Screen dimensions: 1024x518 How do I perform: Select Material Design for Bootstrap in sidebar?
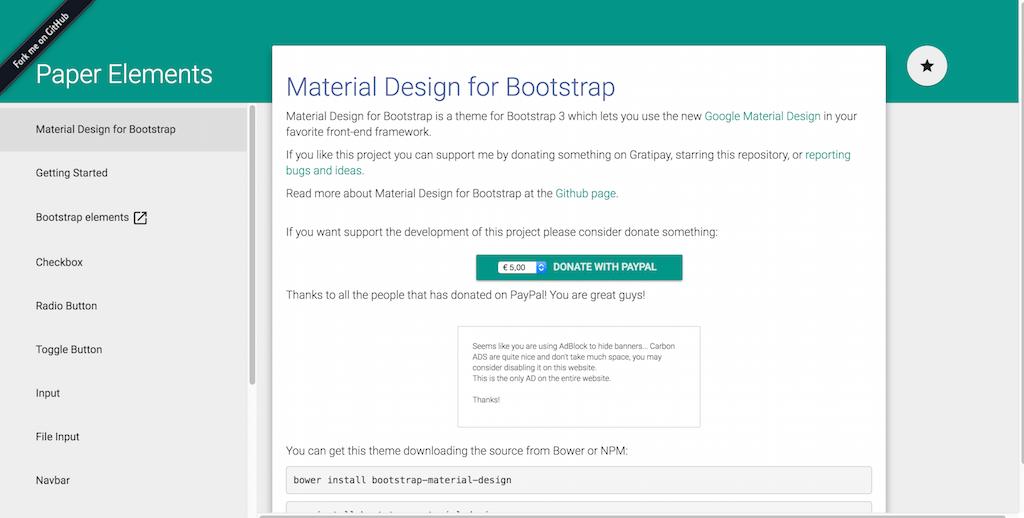point(105,129)
